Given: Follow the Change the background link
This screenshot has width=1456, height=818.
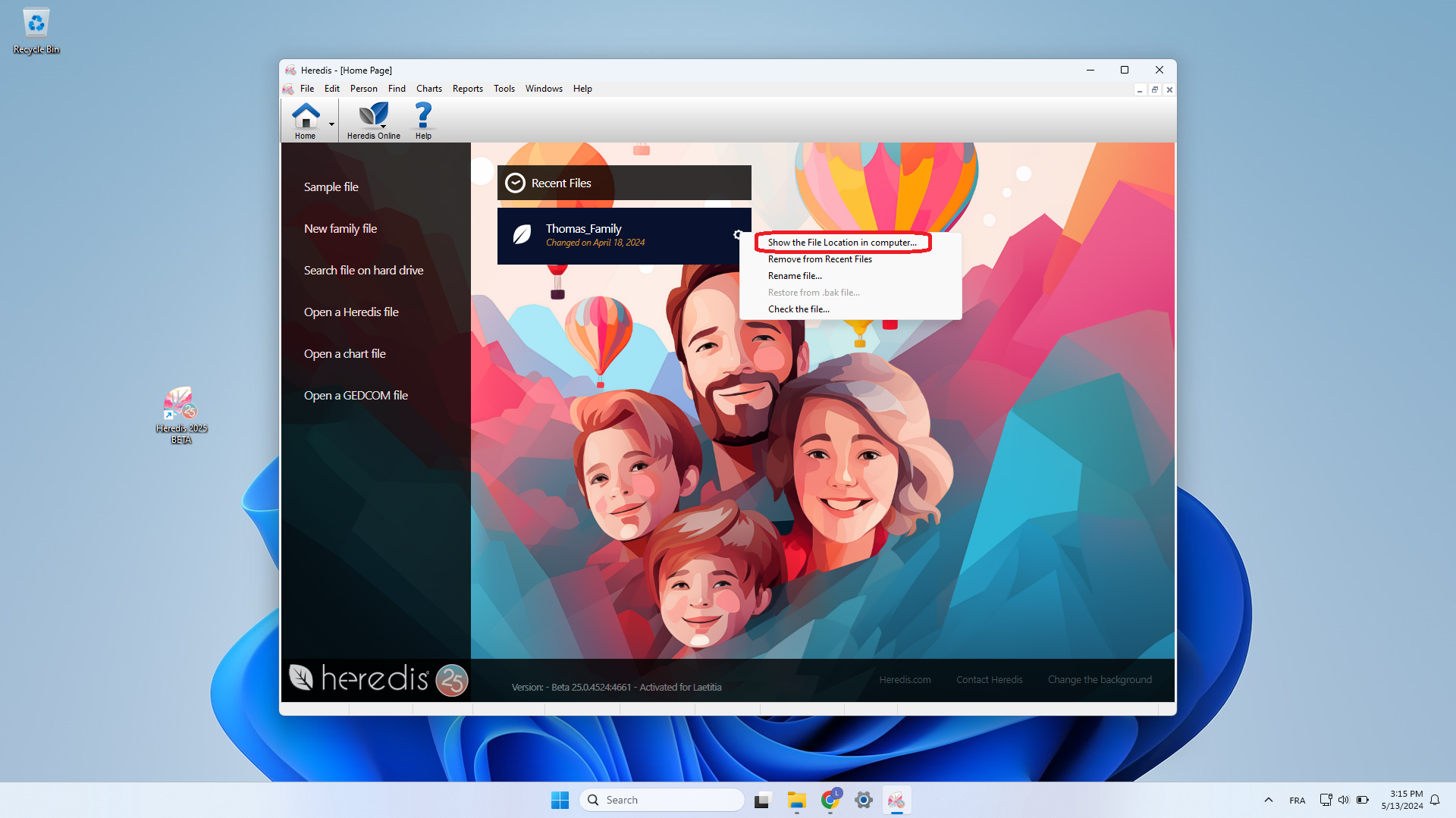Looking at the screenshot, I should point(1100,680).
